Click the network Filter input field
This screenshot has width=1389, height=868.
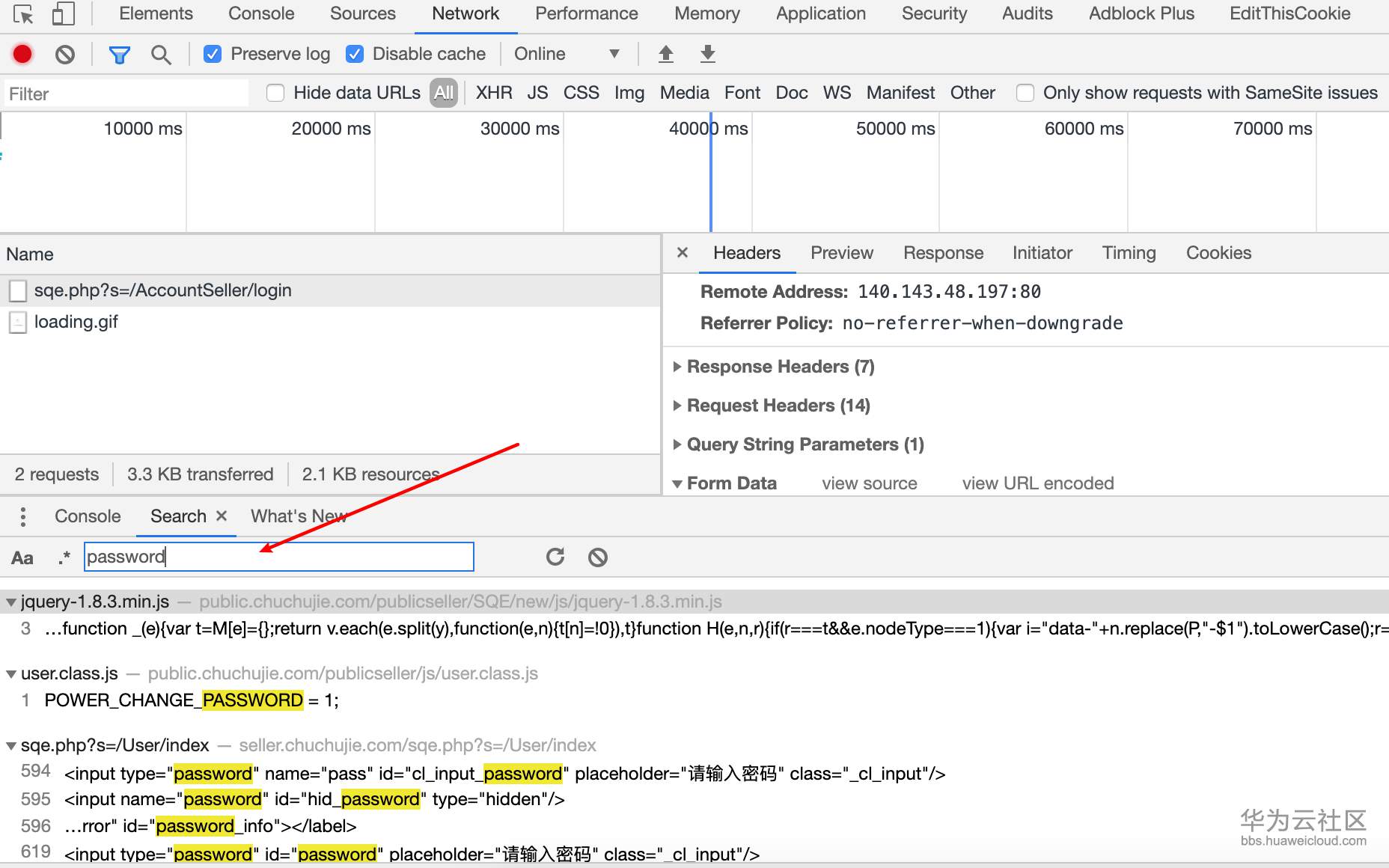click(x=126, y=94)
